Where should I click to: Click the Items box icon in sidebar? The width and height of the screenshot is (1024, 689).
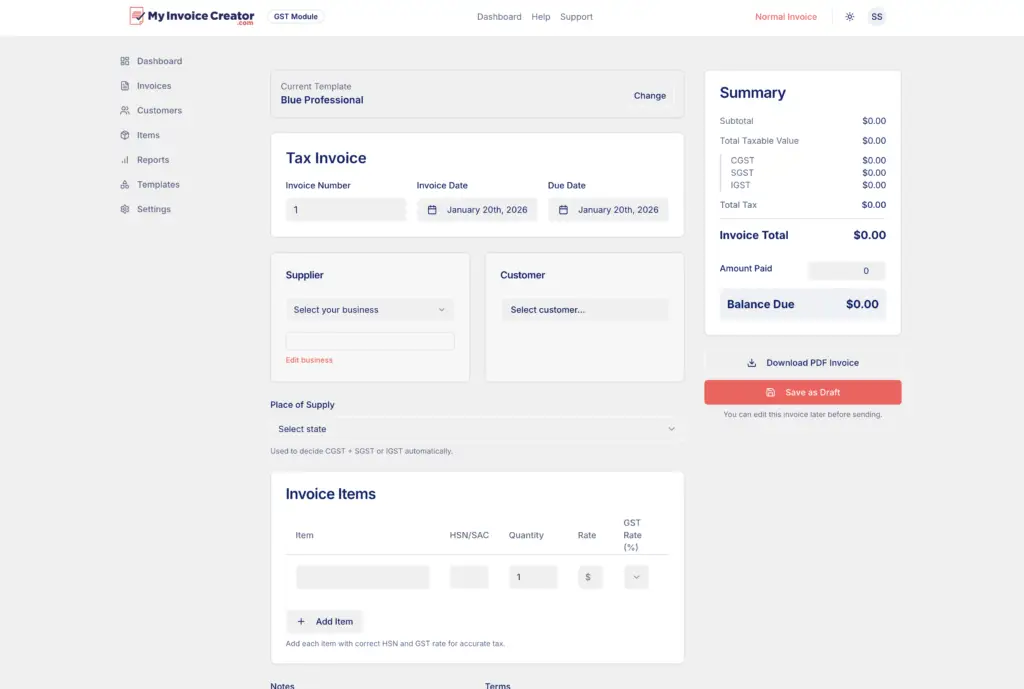[x=124, y=135]
